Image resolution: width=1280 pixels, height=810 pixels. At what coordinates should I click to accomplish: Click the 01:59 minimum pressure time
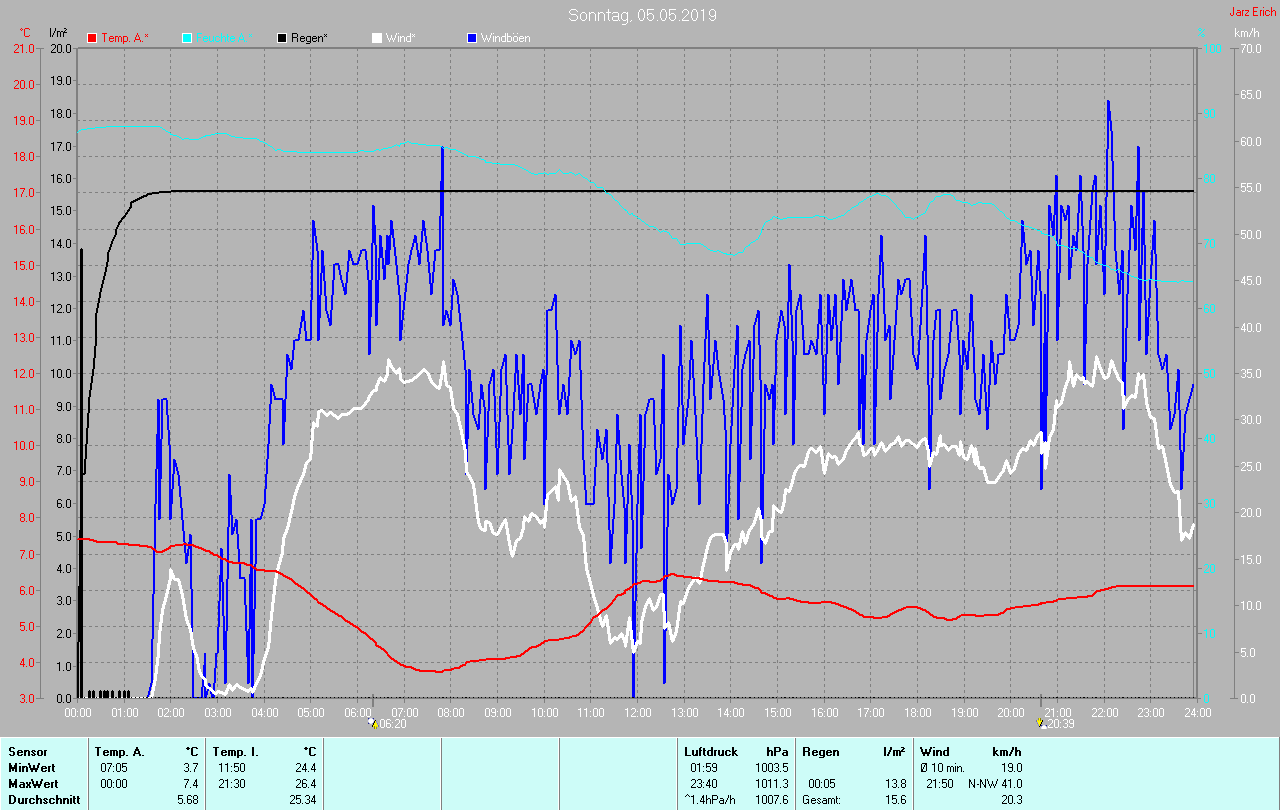[704, 768]
